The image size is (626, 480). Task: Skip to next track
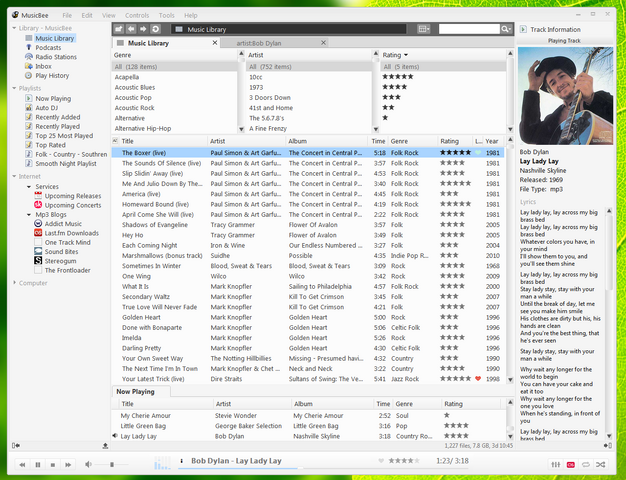tap(68, 464)
